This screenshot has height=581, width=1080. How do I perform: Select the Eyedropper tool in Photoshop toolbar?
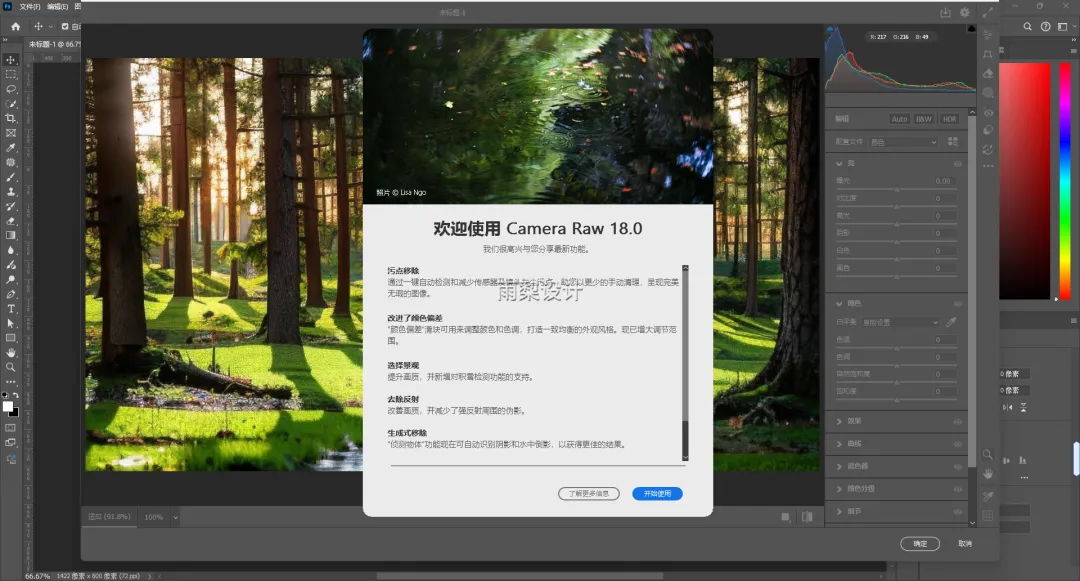point(10,147)
